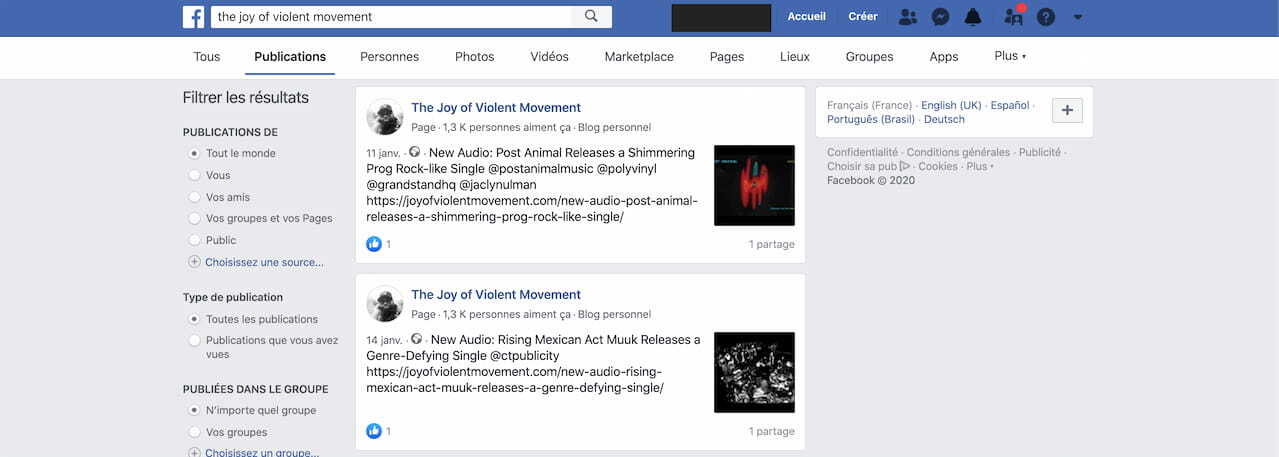Open the account dropdown arrow
This screenshot has height=457, width=1279.
click(x=1077, y=17)
